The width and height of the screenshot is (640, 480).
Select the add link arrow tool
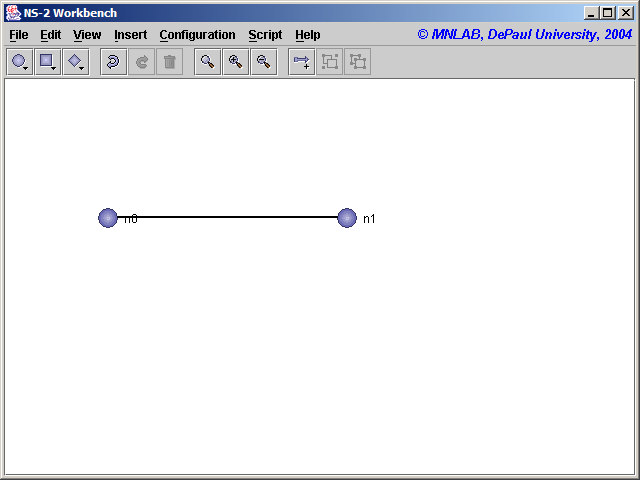301,62
